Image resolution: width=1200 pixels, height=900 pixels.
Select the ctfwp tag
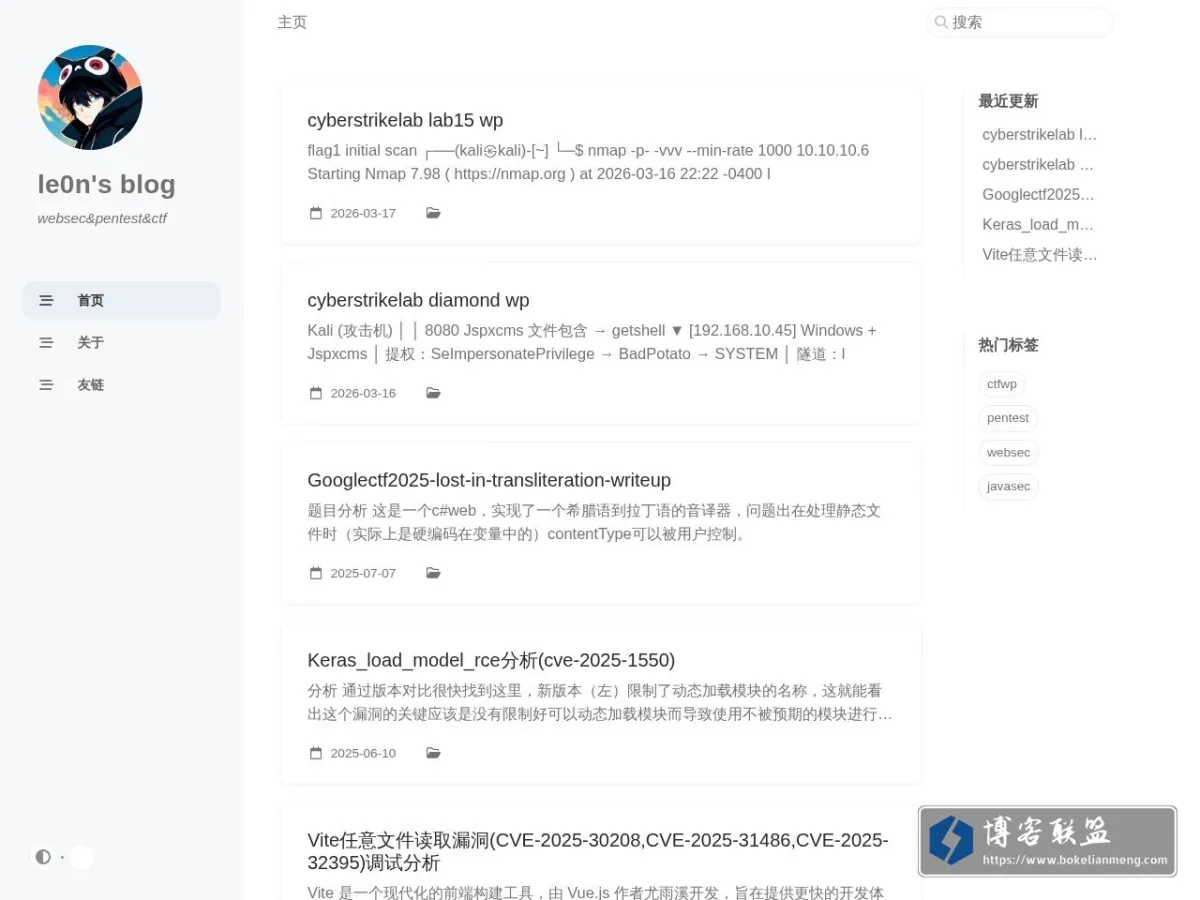pyautogui.click(x=1002, y=384)
